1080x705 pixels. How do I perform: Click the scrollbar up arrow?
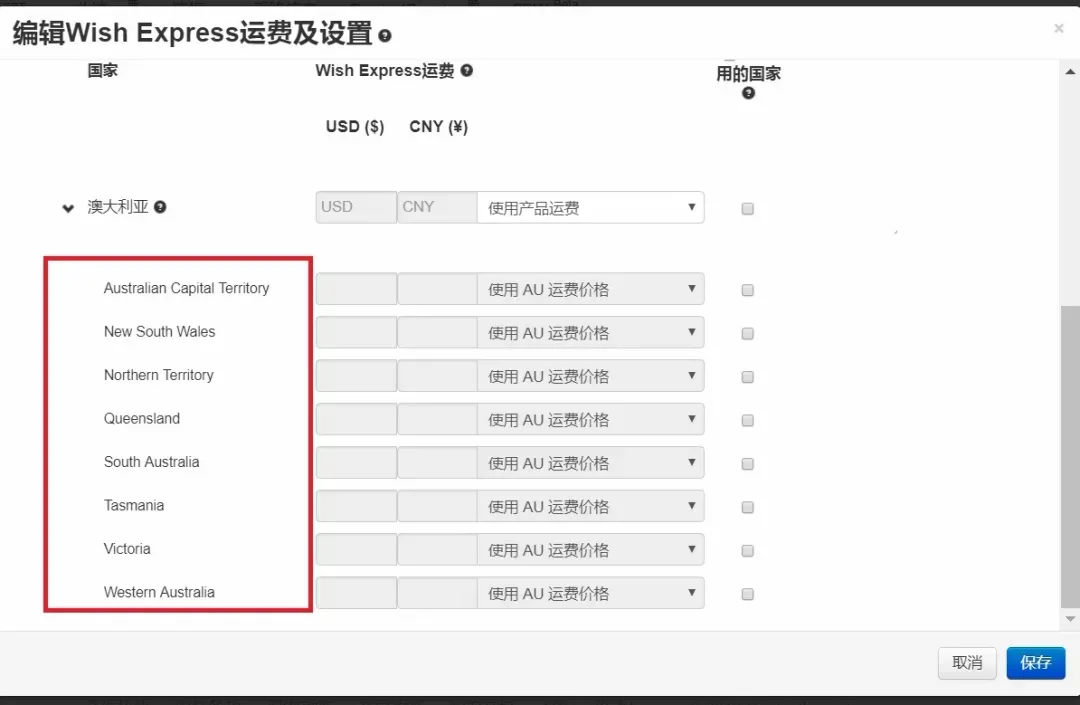(x=1070, y=72)
